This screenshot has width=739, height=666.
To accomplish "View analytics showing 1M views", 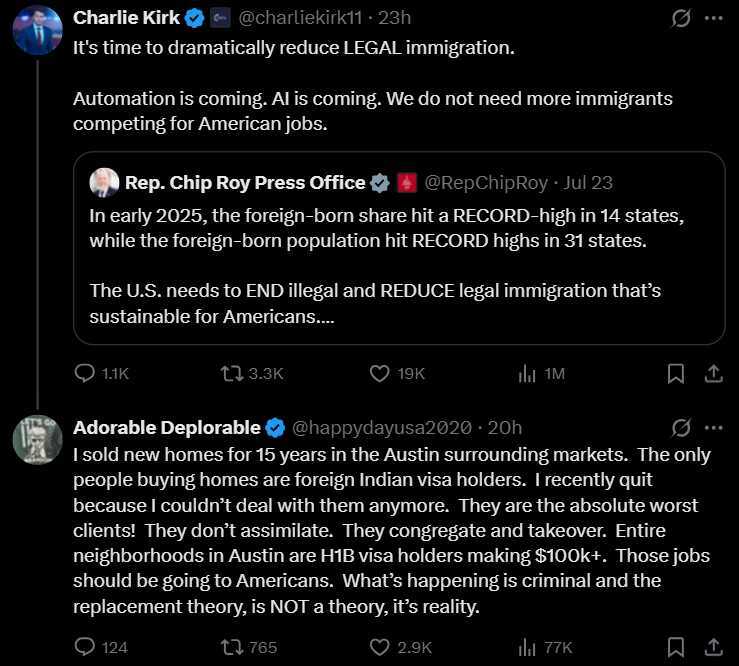I will click(541, 374).
